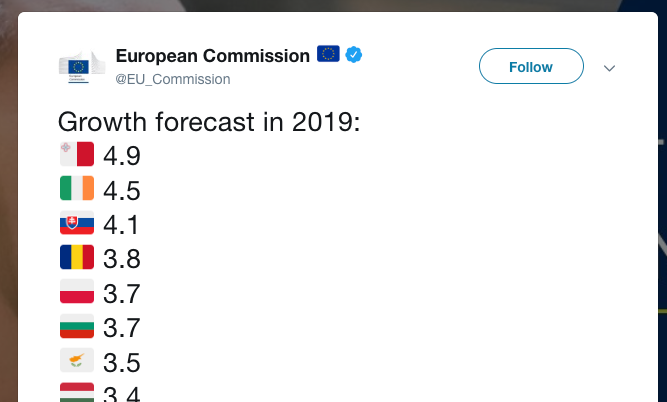
Task: Click the 3.5 growth value
Action: [122, 362]
